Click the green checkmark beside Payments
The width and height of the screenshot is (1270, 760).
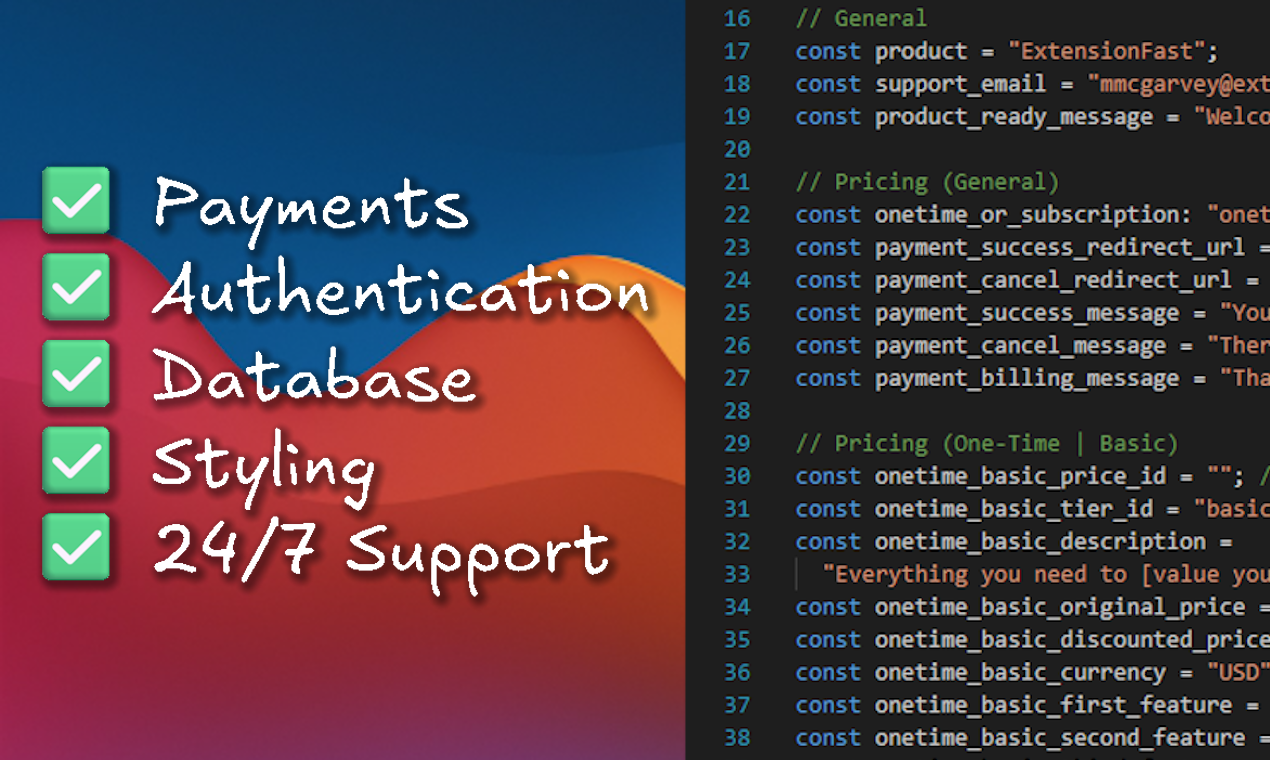click(x=76, y=200)
